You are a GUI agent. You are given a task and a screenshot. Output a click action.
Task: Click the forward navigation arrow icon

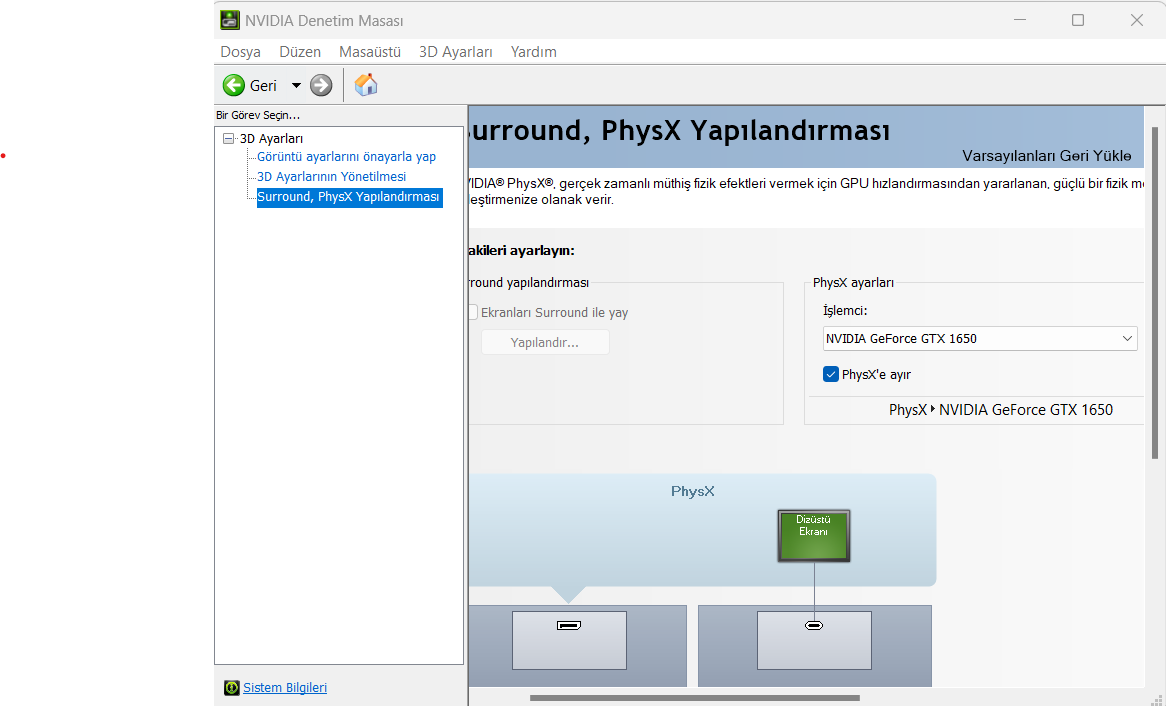[321, 86]
